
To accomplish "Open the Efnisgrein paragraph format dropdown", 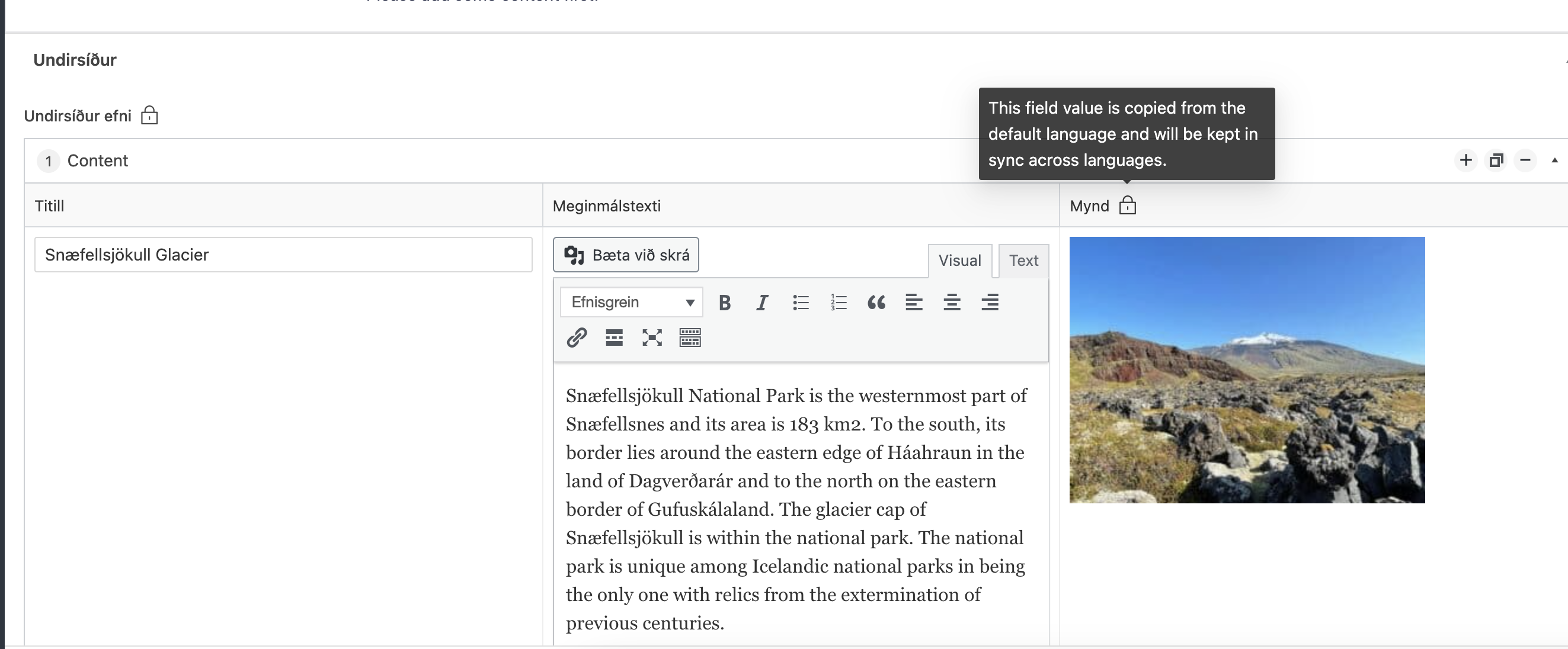I will click(631, 303).
